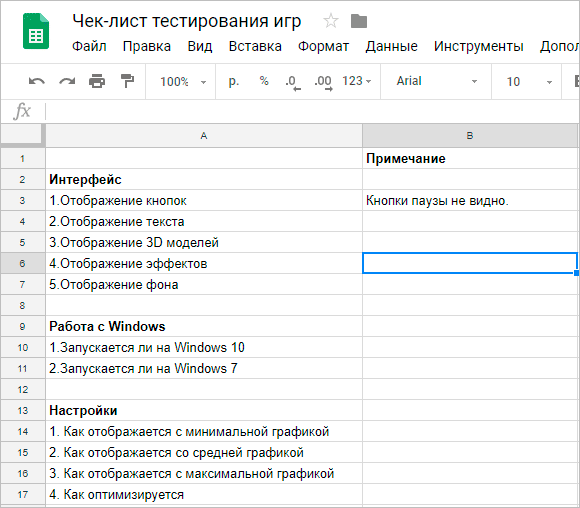The image size is (580, 508).
Task: Open the move-to-folder icon
Action: tap(359, 21)
